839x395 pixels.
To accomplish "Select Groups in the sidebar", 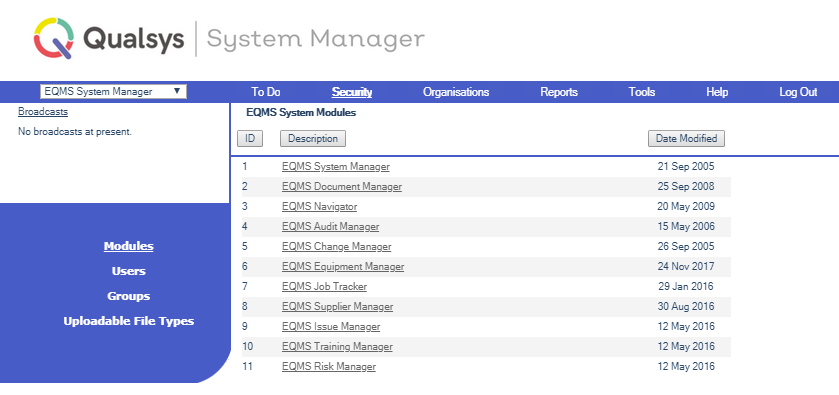I will [128, 296].
